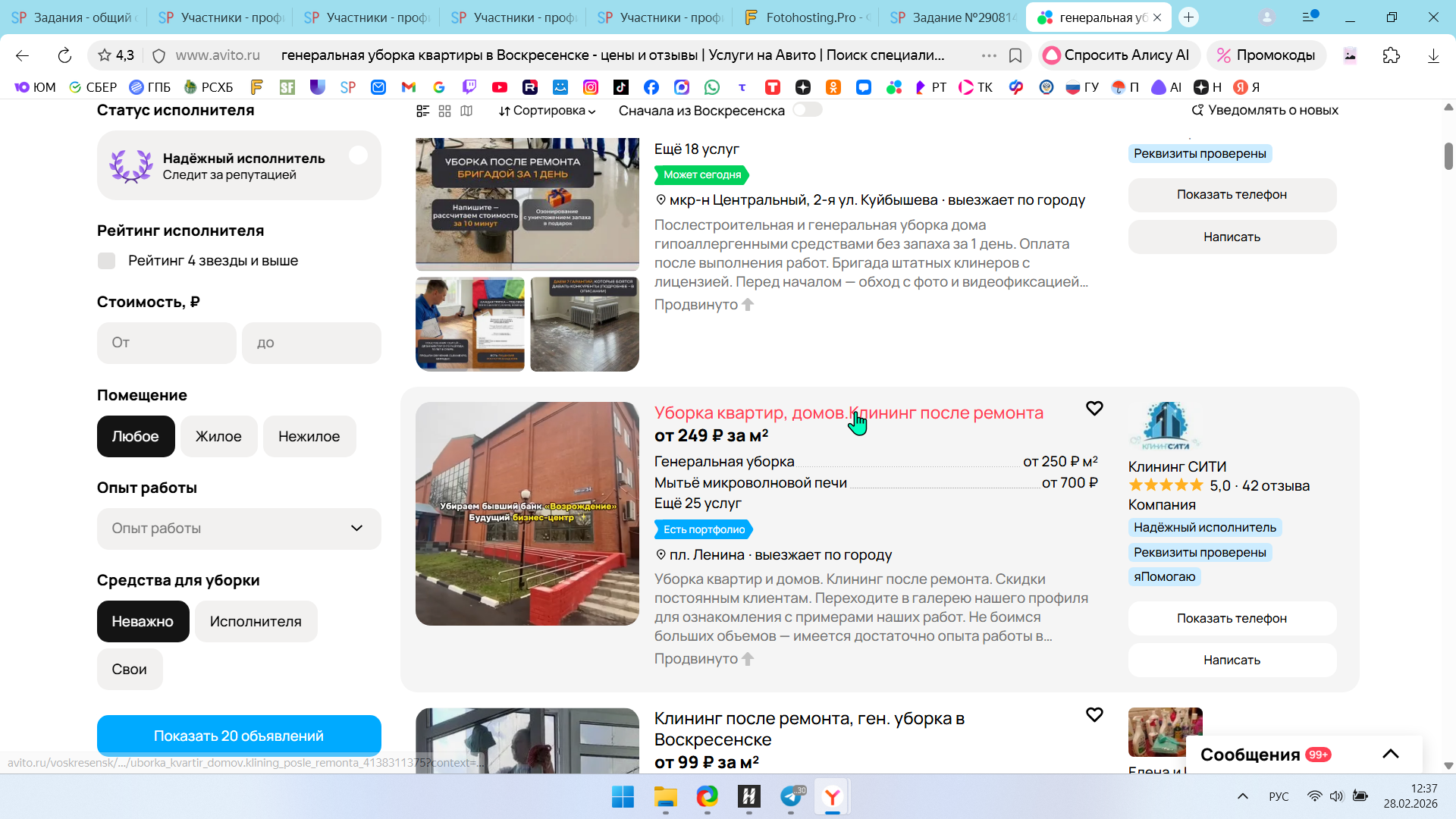
Task: Open YouTube bookmark in bookmarks bar
Action: click(499, 87)
